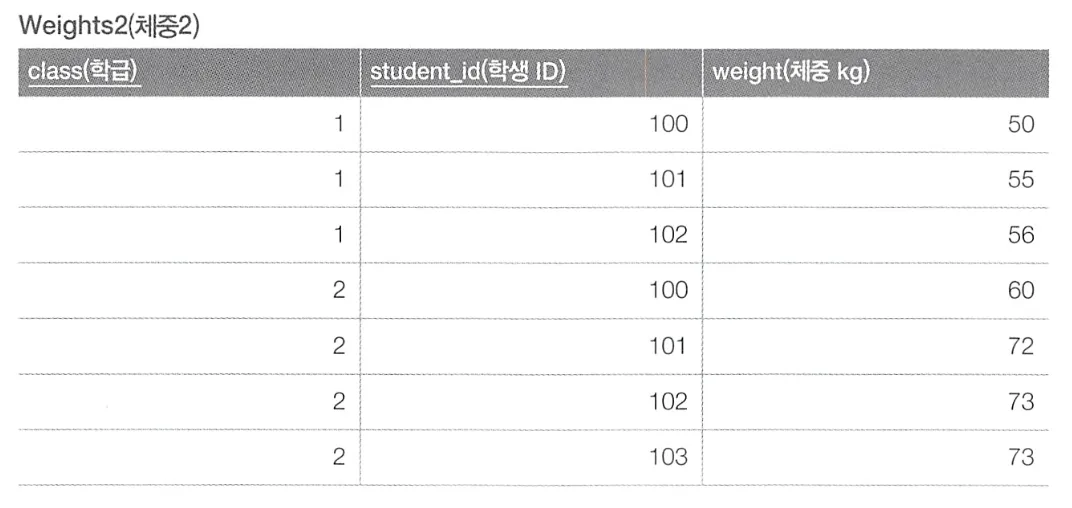This screenshot has width=1072, height=508.
Task: Select weight cell with value 55
Action: coord(876,180)
